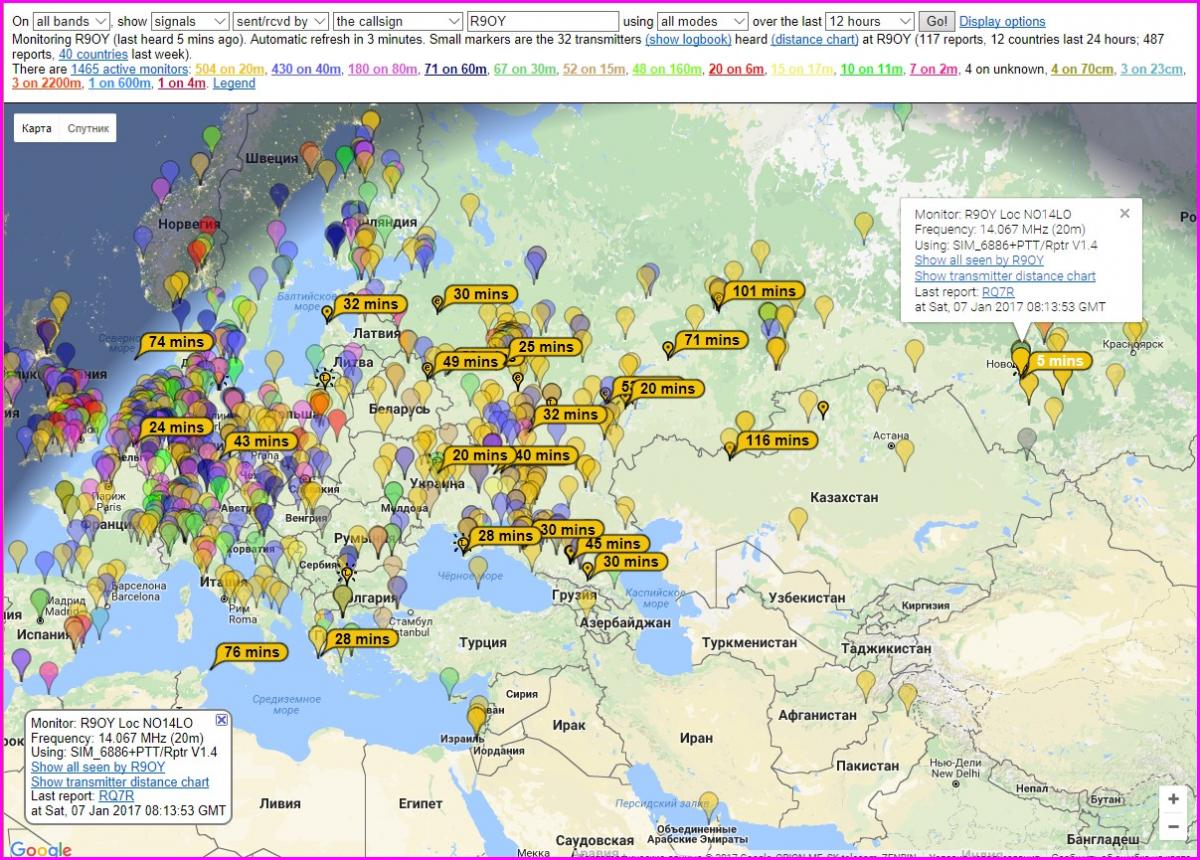This screenshot has width=1200, height=860.
Task: Click the 74 mins marker label
Action: pos(177,341)
